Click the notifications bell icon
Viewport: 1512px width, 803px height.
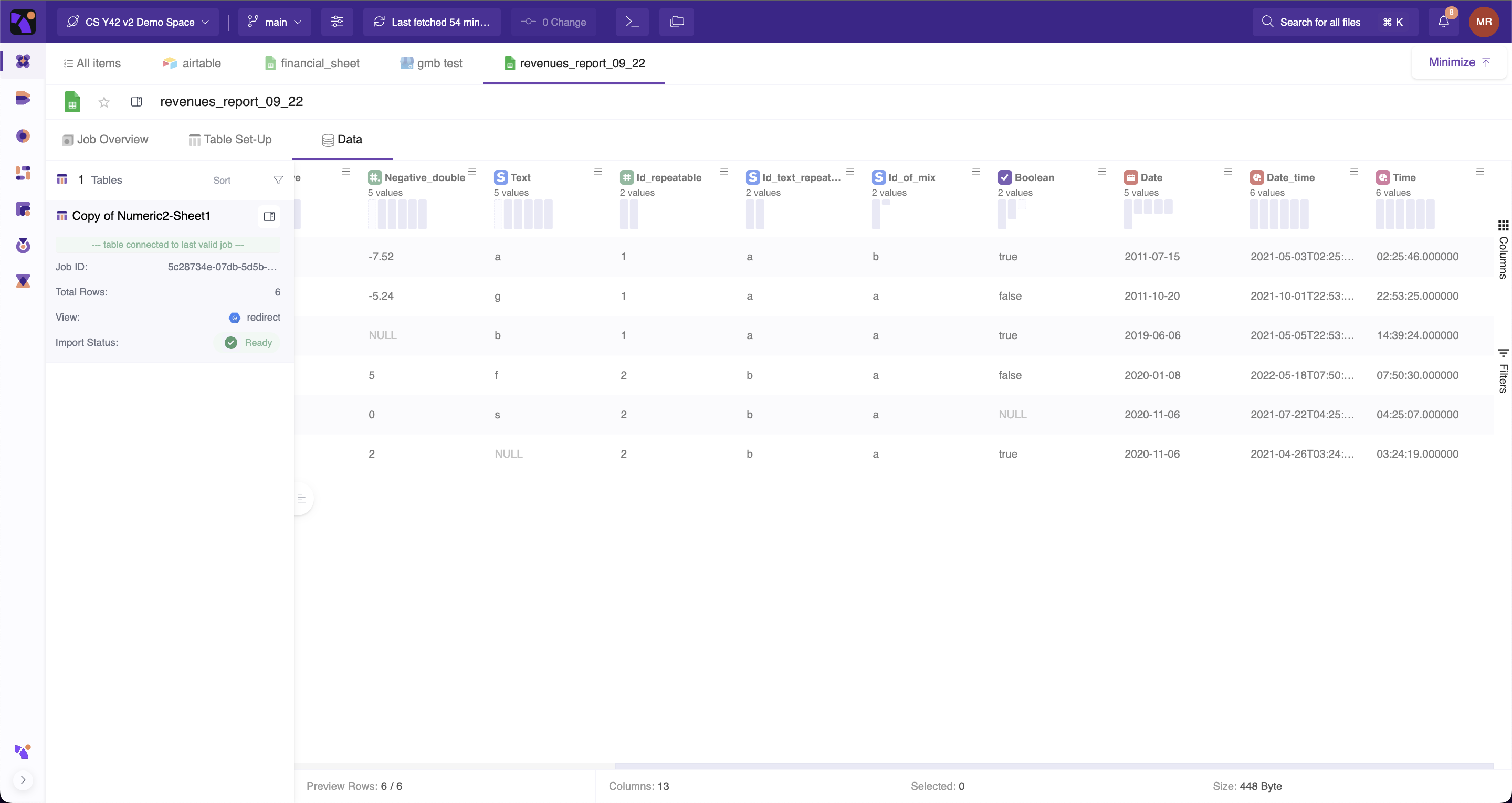click(x=1443, y=22)
